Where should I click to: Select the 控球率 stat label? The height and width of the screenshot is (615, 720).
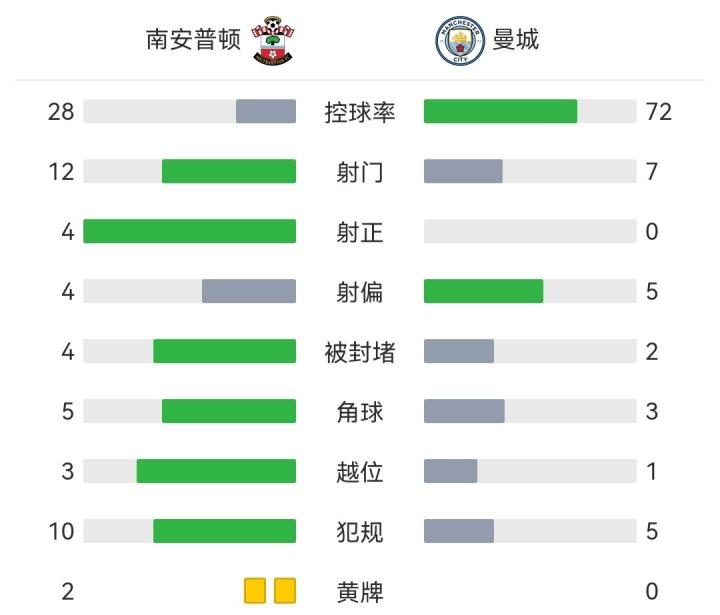tap(360, 112)
